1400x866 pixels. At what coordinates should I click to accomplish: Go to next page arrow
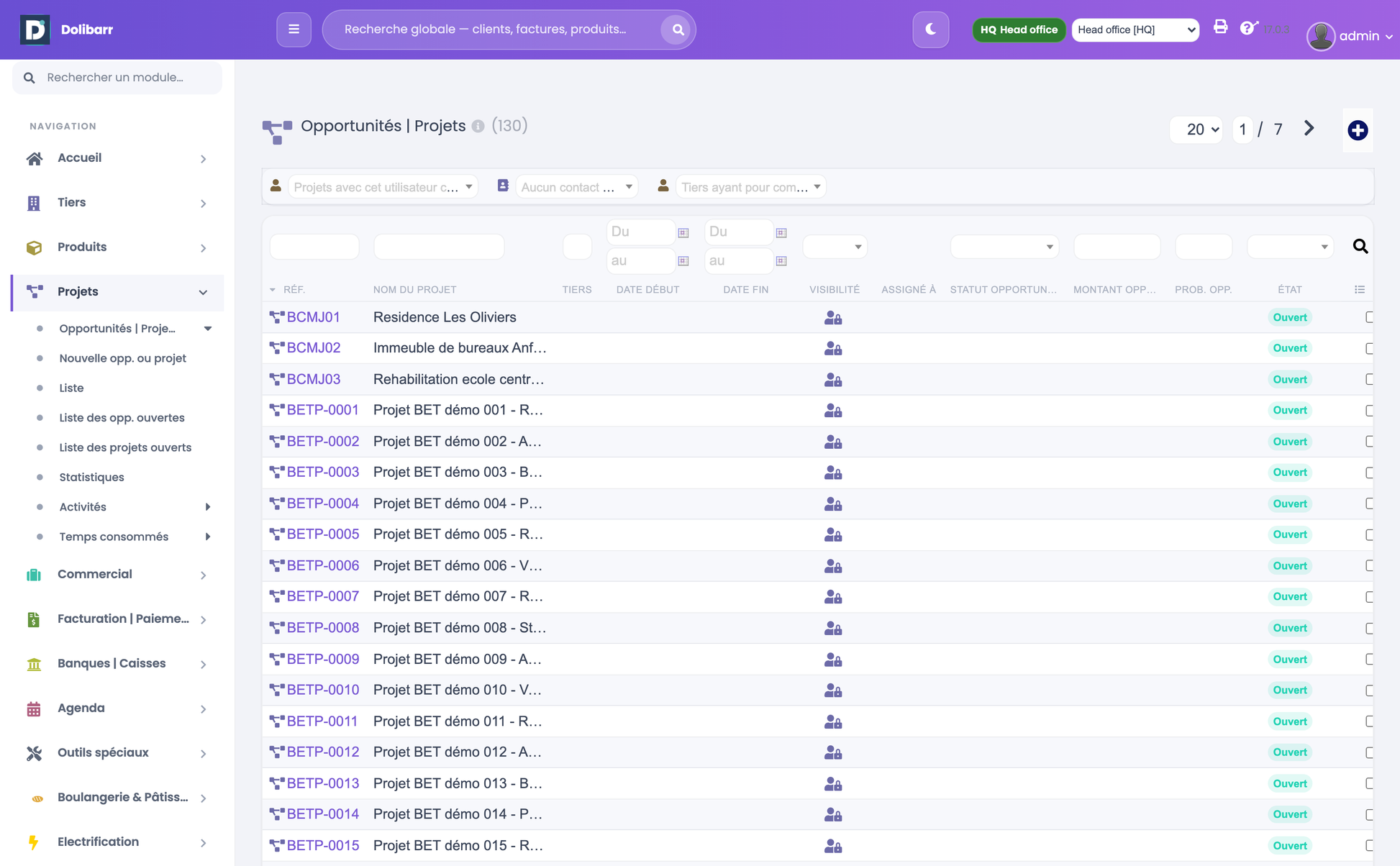pyautogui.click(x=1309, y=129)
